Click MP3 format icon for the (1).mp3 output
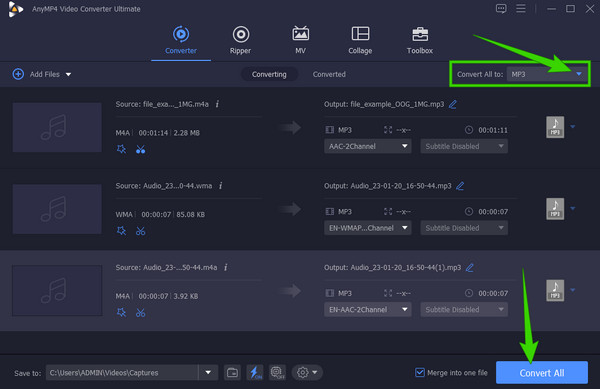Screen dimensions: 600x389 pyautogui.click(x=555, y=290)
